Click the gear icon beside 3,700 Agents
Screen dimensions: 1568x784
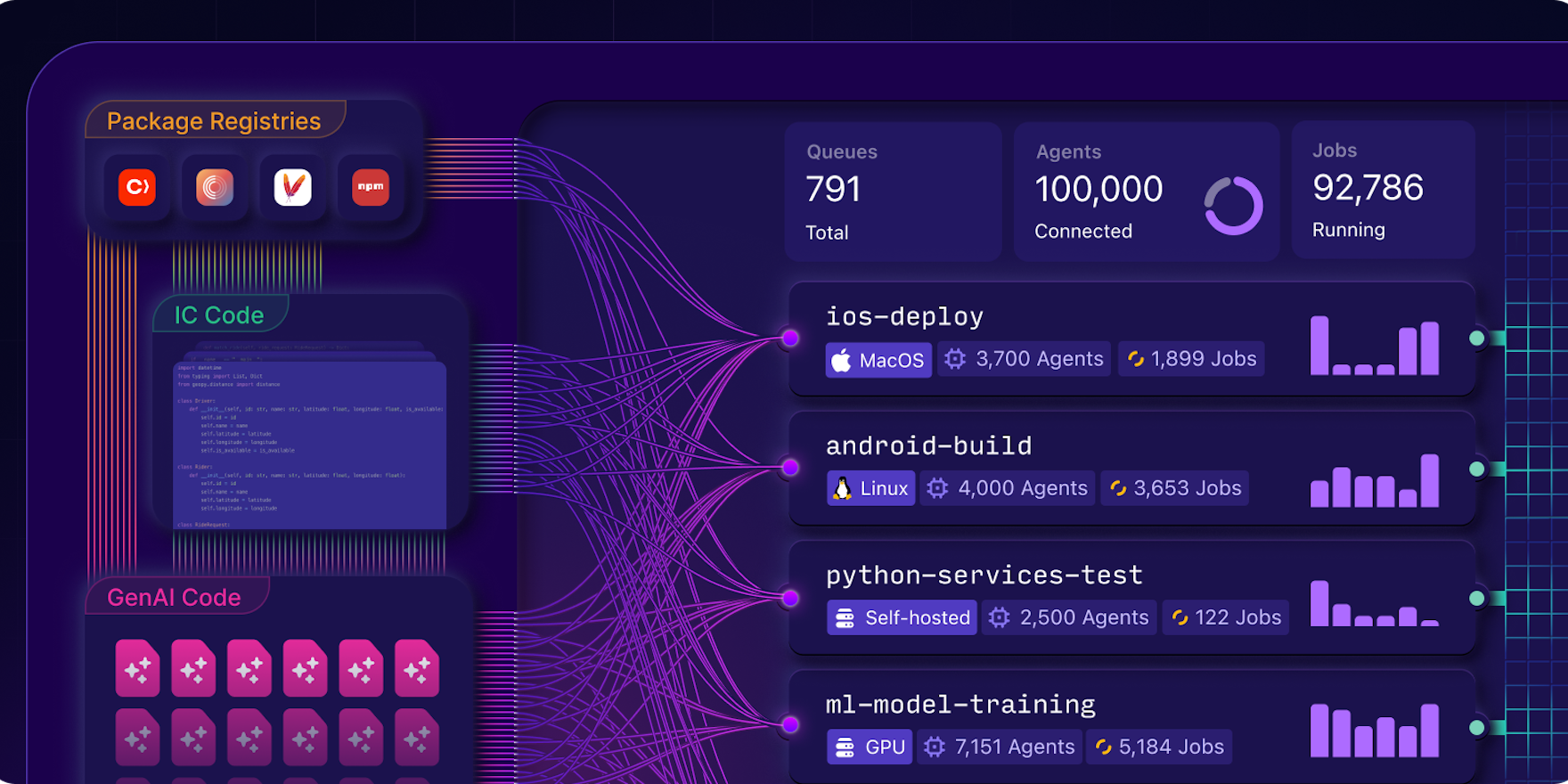click(955, 359)
